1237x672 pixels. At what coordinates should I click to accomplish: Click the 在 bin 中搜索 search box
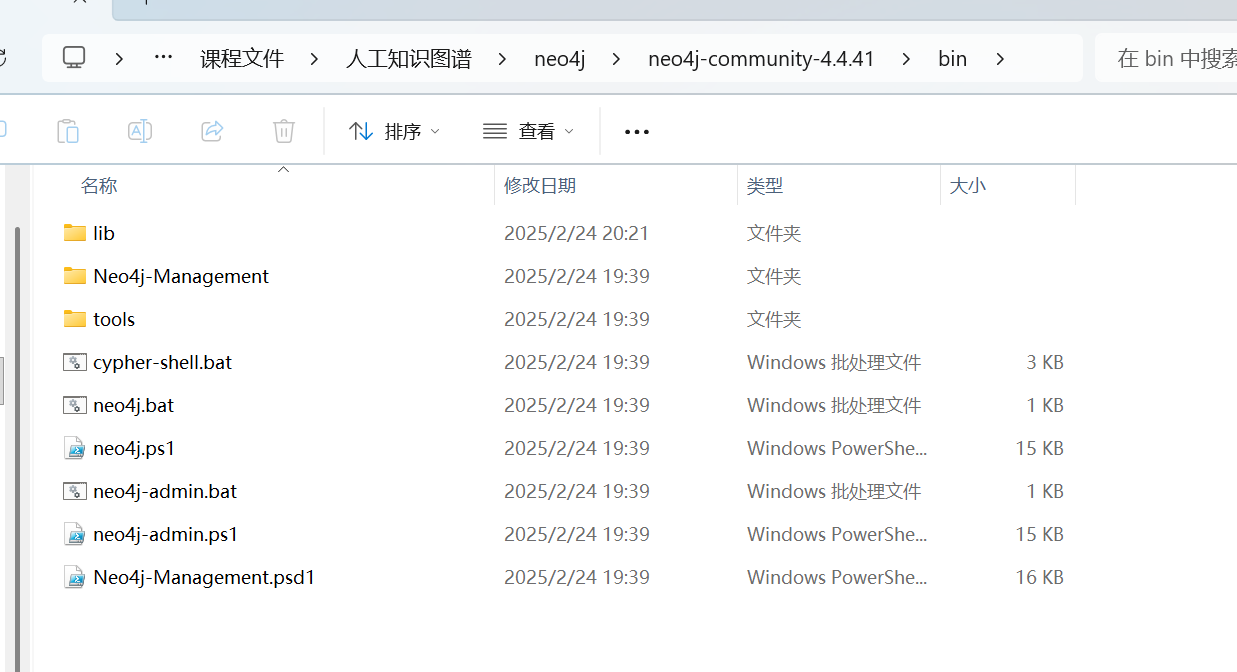click(1166, 58)
